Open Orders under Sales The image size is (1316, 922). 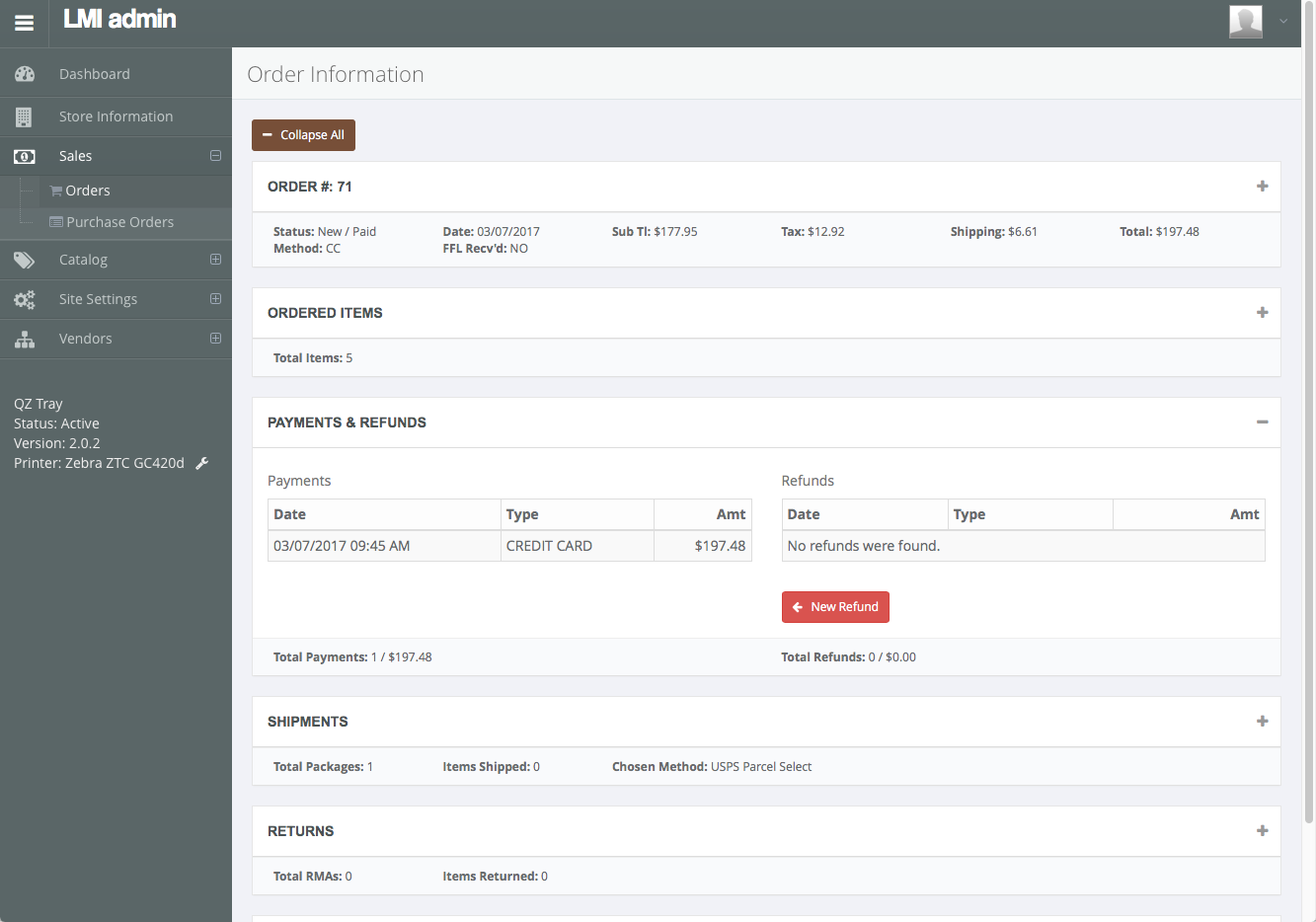[88, 191]
